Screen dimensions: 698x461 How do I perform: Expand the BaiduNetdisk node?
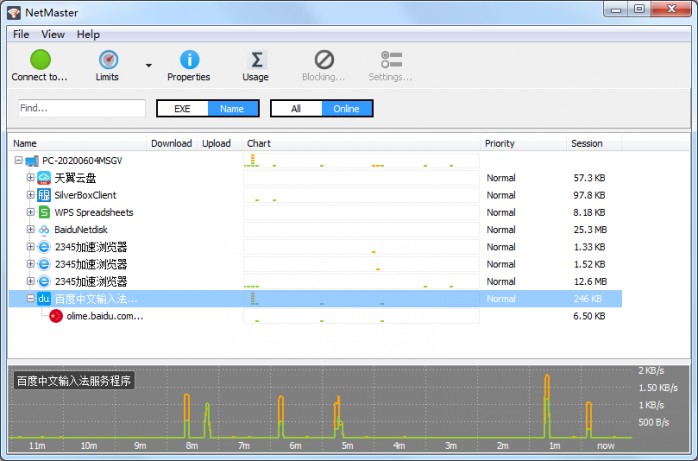(30, 229)
